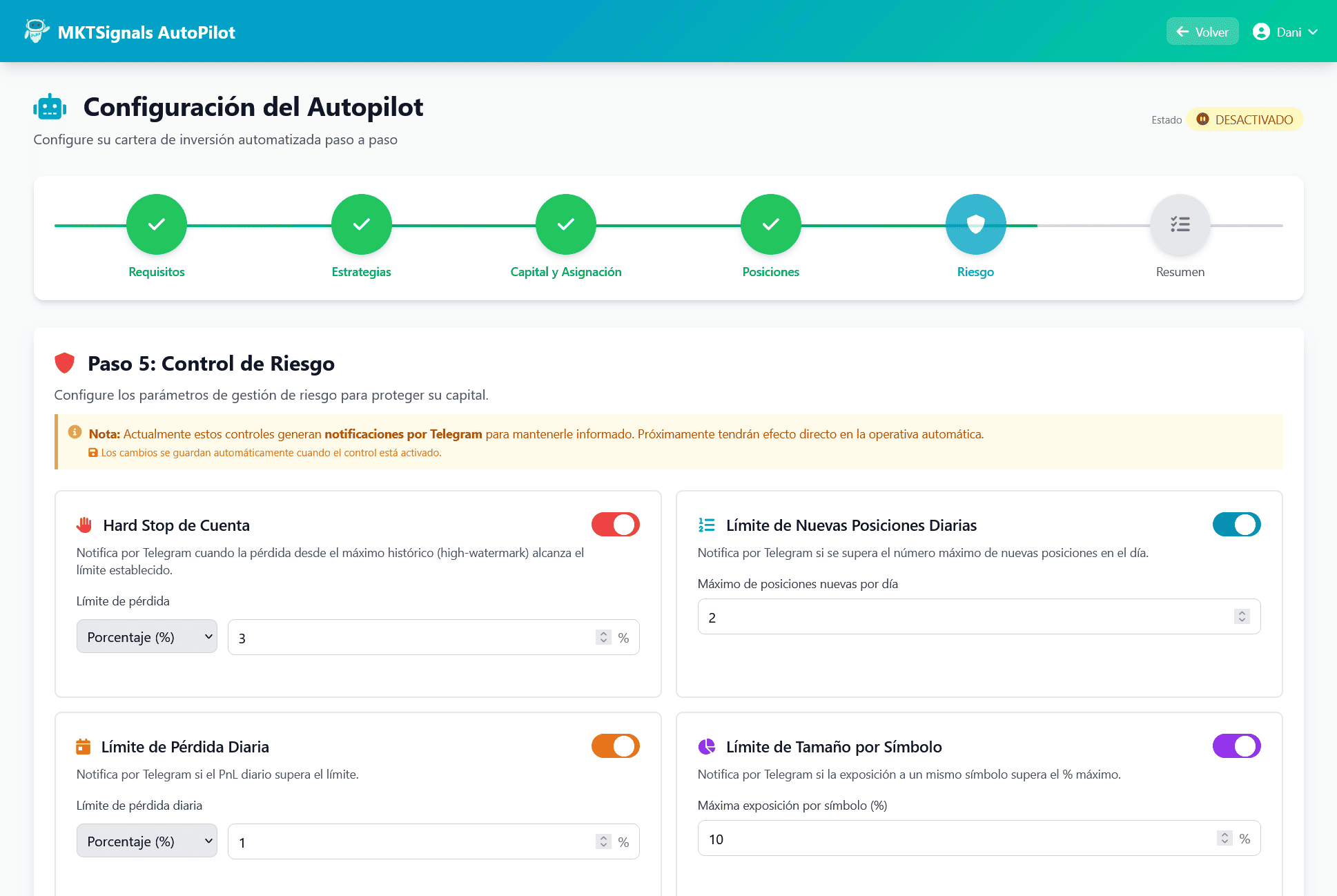This screenshot has height=896, width=1337.
Task: Disable Límite de Nuevas Posiciones Diarias toggle
Action: [1236, 525]
